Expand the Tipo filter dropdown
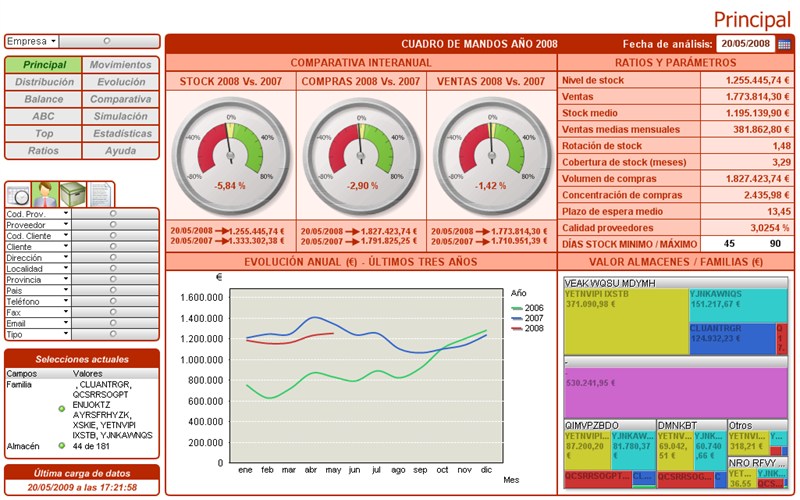800x500 pixels. click(66, 334)
